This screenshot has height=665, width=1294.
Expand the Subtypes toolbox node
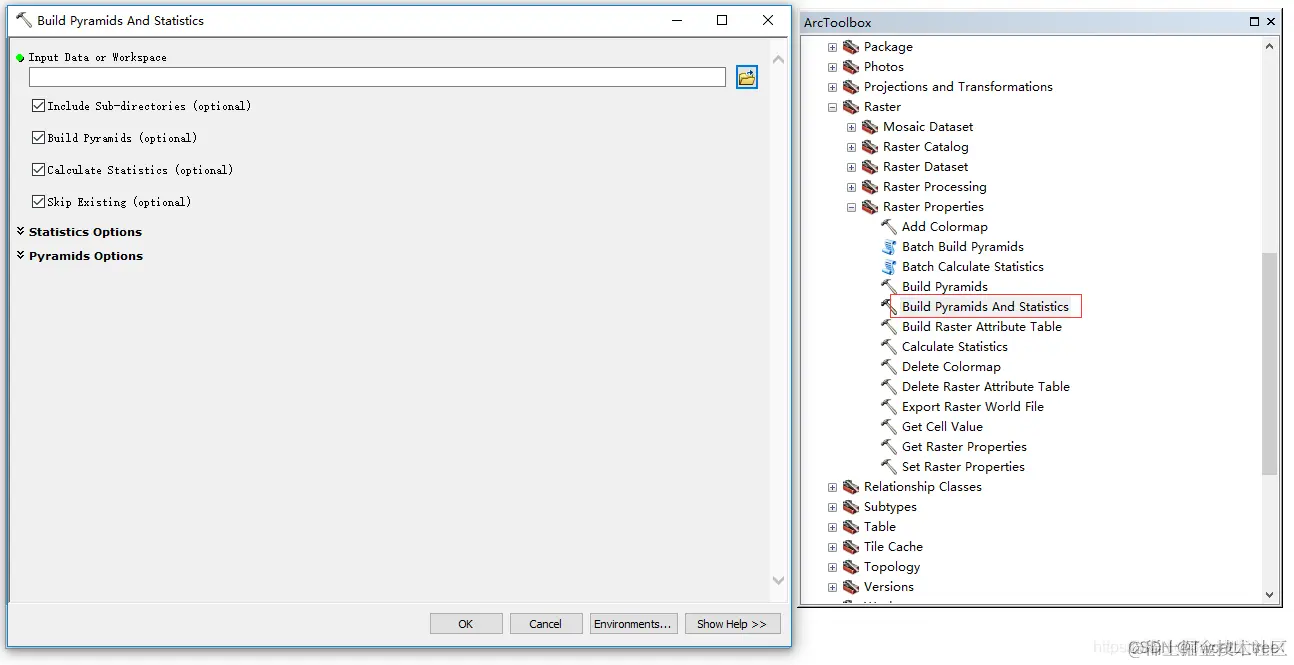(832, 507)
